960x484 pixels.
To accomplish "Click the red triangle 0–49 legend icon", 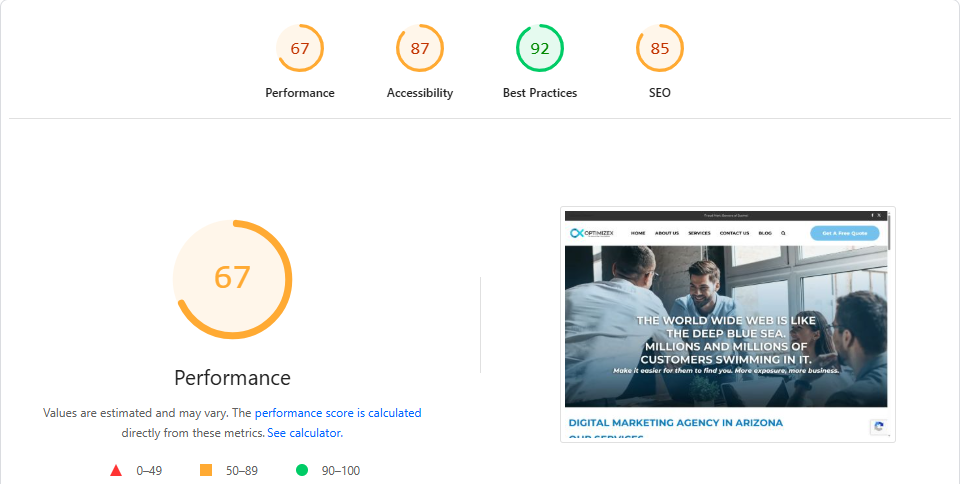I will click(x=116, y=470).
